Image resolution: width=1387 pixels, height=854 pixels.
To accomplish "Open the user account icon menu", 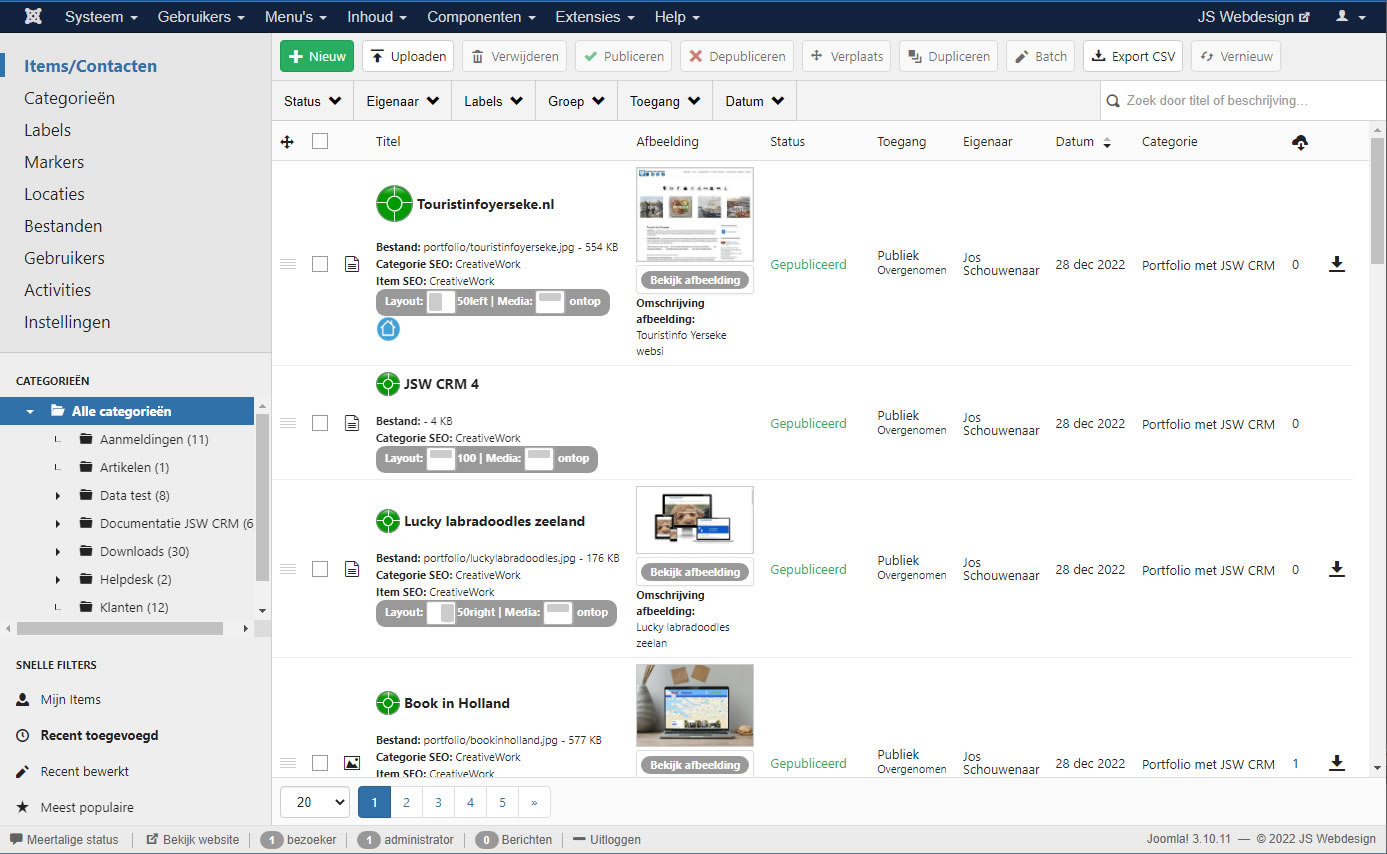I will click(x=1350, y=17).
